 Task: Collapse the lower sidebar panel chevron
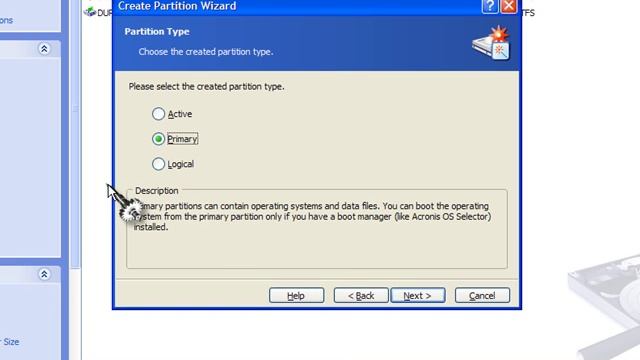(44, 274)
